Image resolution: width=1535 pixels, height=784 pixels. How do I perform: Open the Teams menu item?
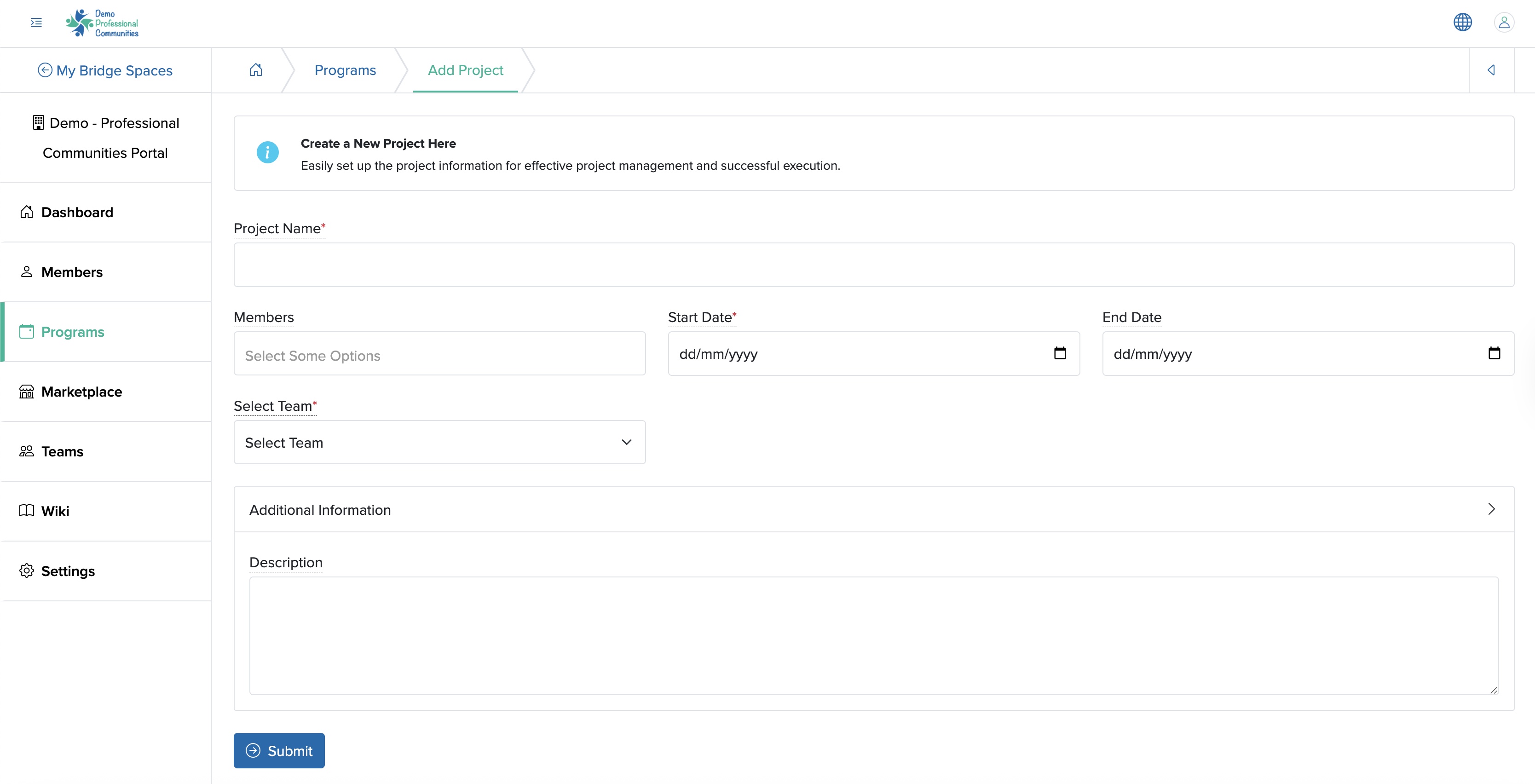[x=106, y=451]
